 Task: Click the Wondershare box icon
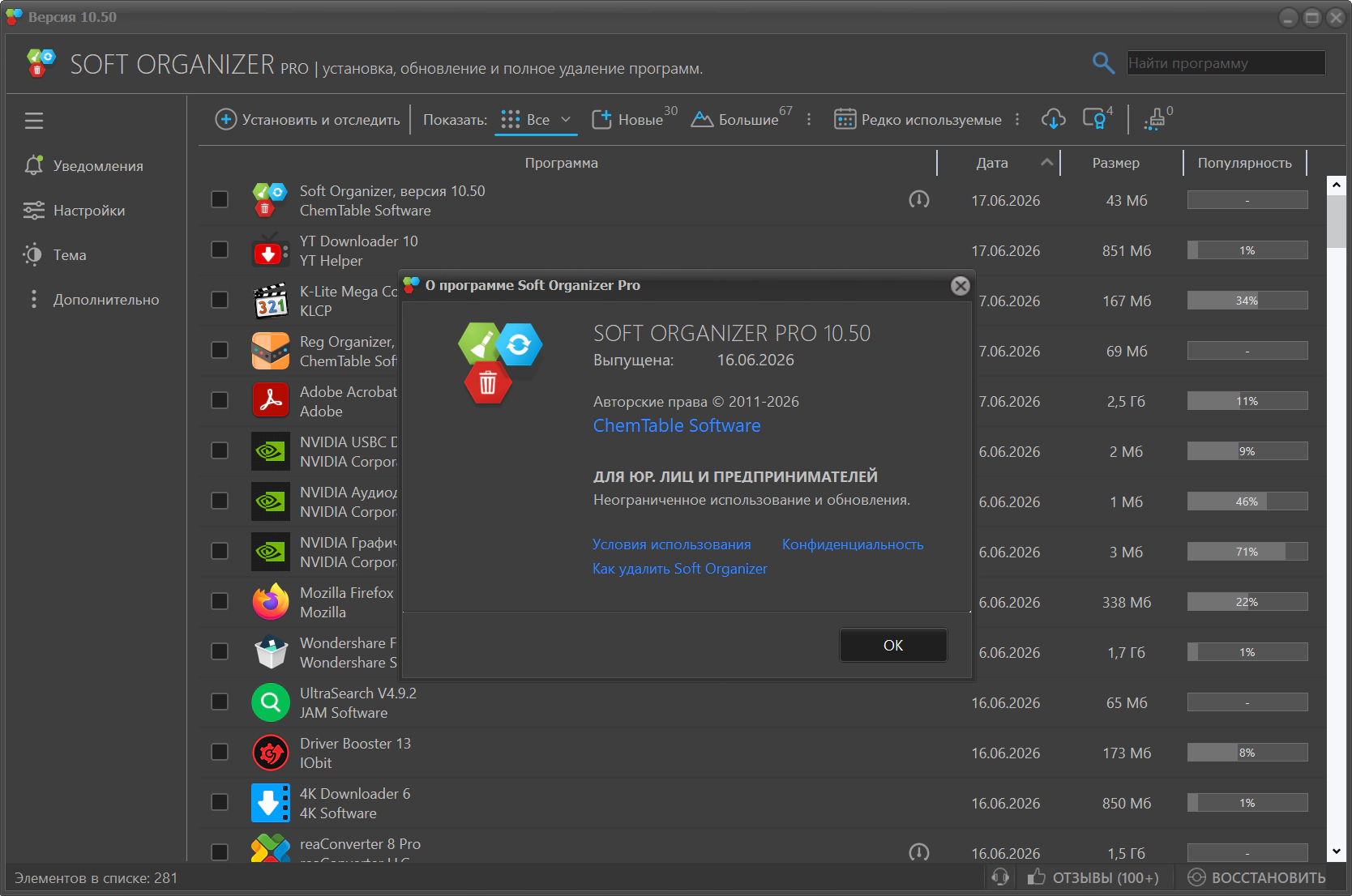[270, 652]
